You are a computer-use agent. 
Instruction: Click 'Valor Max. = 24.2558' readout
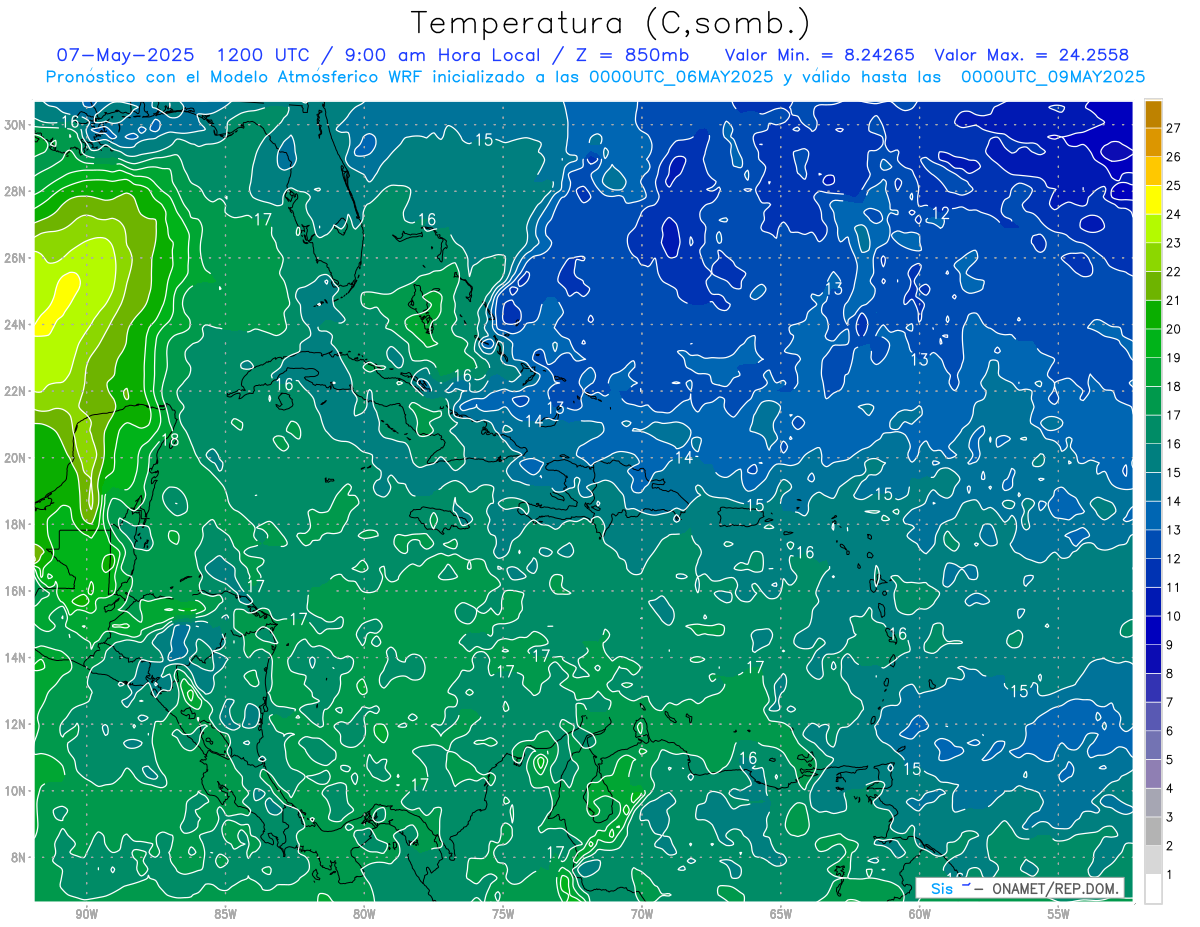pyautogui.click(x=1031, y=55)
